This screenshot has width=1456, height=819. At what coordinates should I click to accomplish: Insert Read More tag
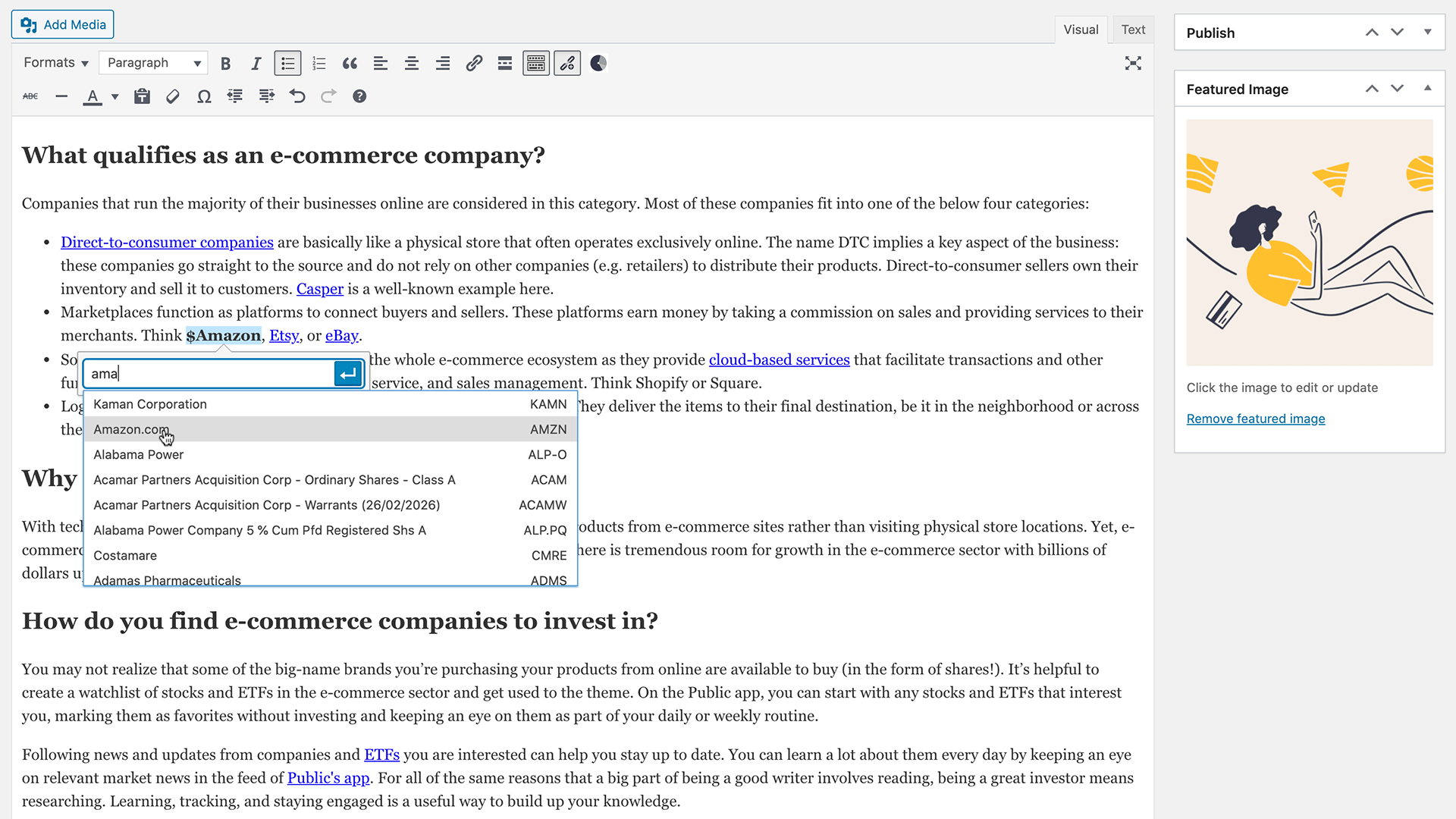coord(505,63)
